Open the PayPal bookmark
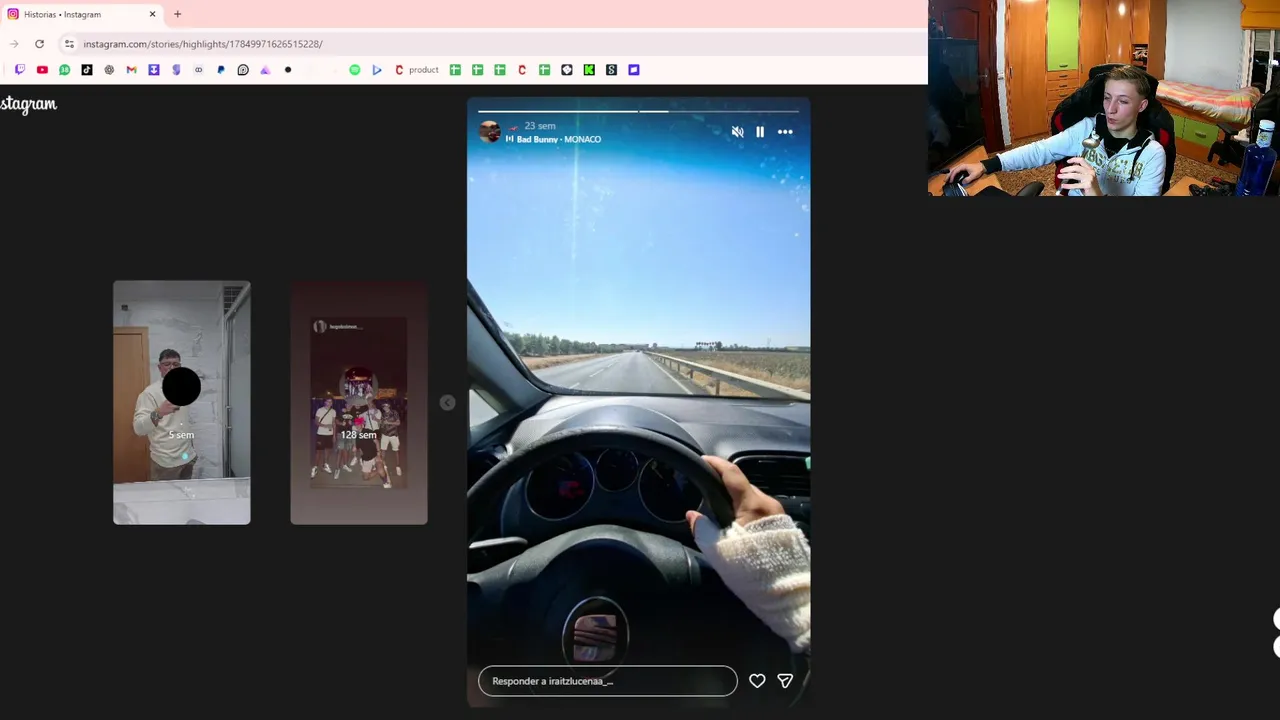 tap(221, 70)
